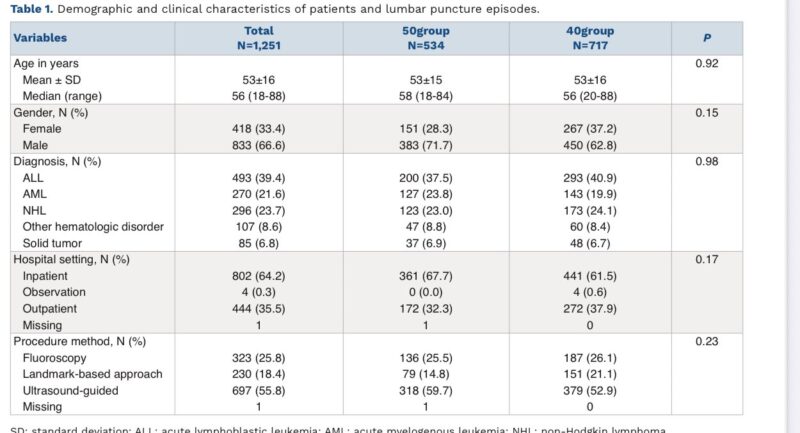
Task: Click the Gender P value 0.15
Action: click(707, 112)
